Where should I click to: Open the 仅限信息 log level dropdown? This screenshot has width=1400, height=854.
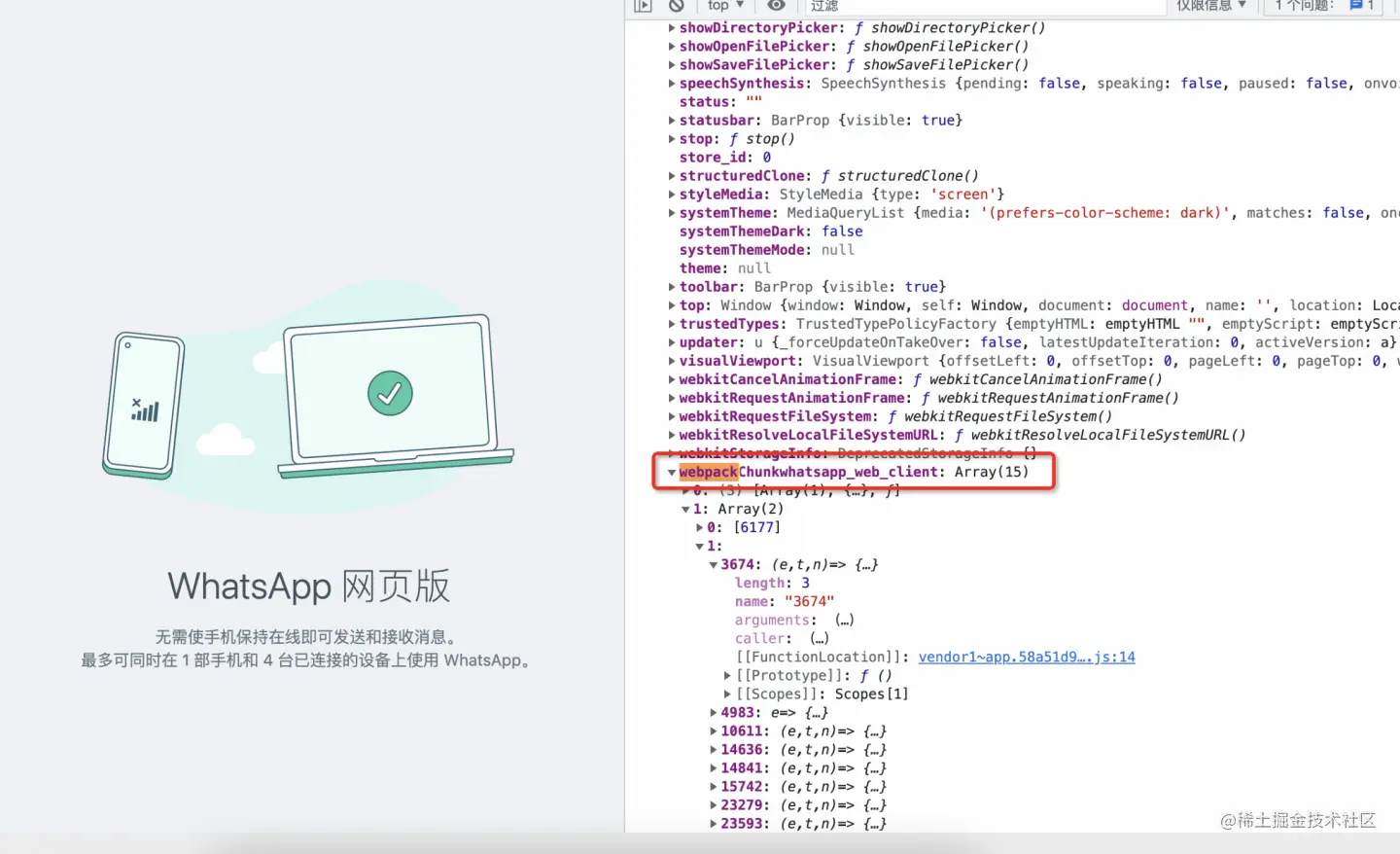1211,6
